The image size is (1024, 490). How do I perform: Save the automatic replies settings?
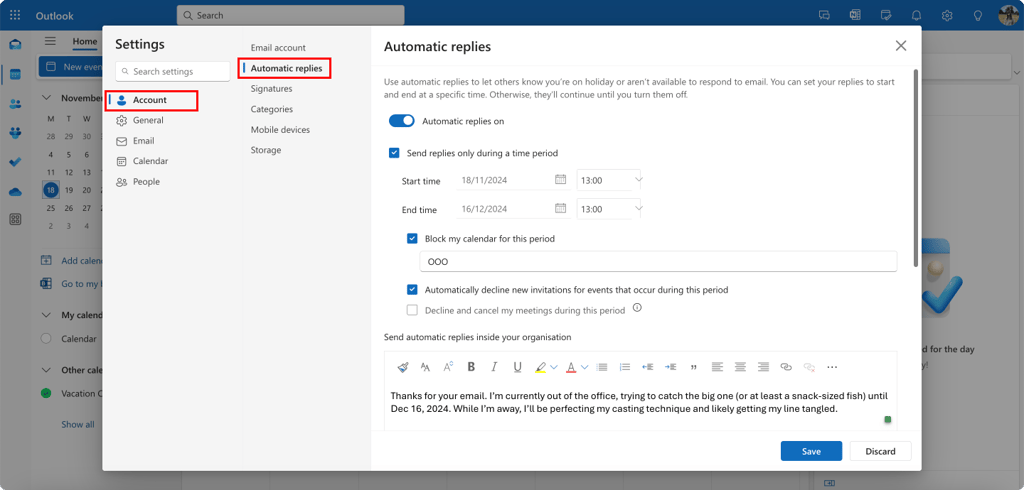tap(811, 451)
